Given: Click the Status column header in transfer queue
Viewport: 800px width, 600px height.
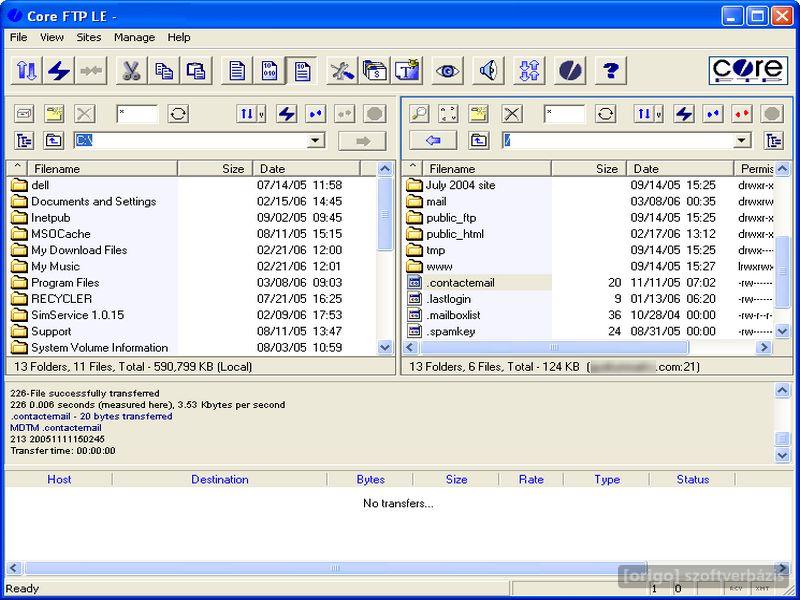Looking at the screenshot, I should pyautogui.click(x=692, y=479).
